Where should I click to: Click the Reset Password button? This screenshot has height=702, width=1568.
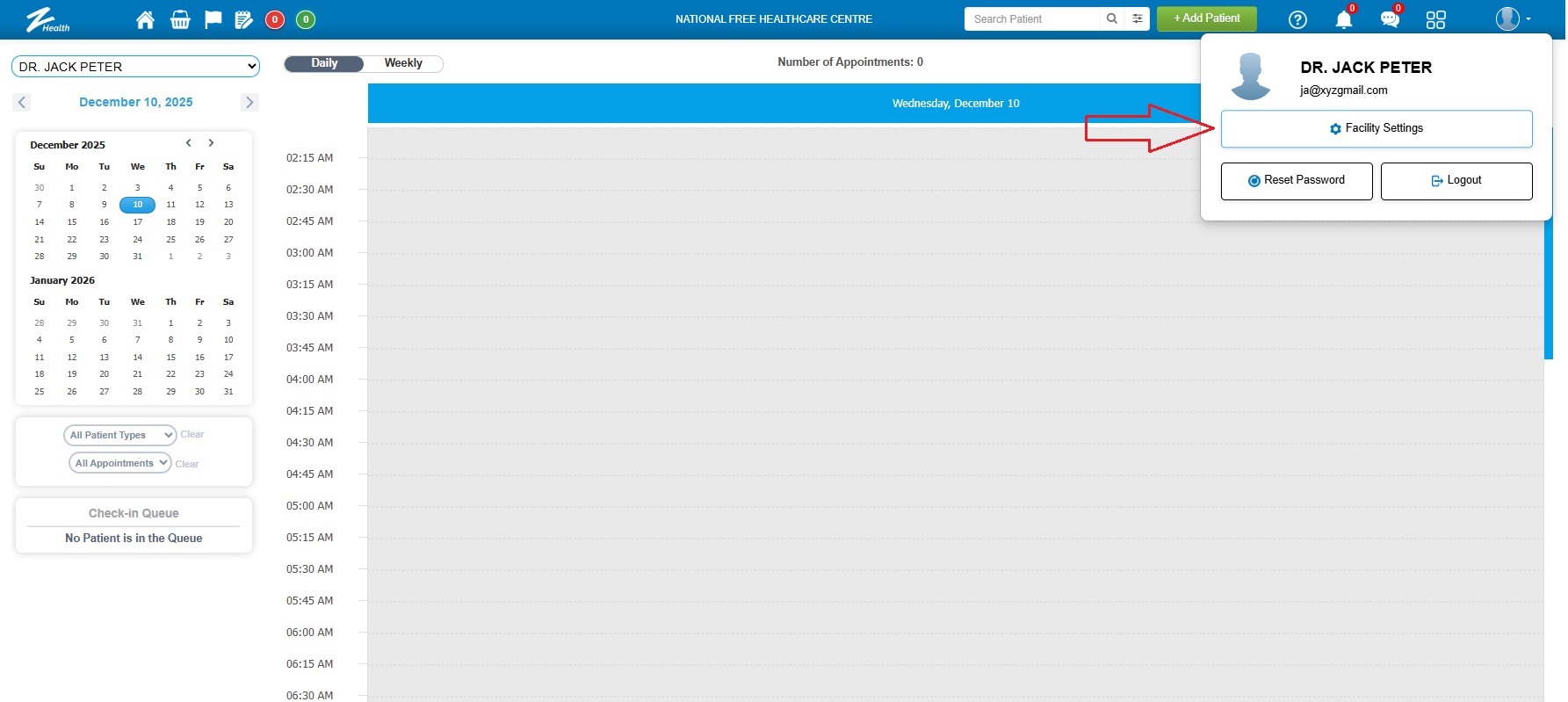tap(1296, 180)
